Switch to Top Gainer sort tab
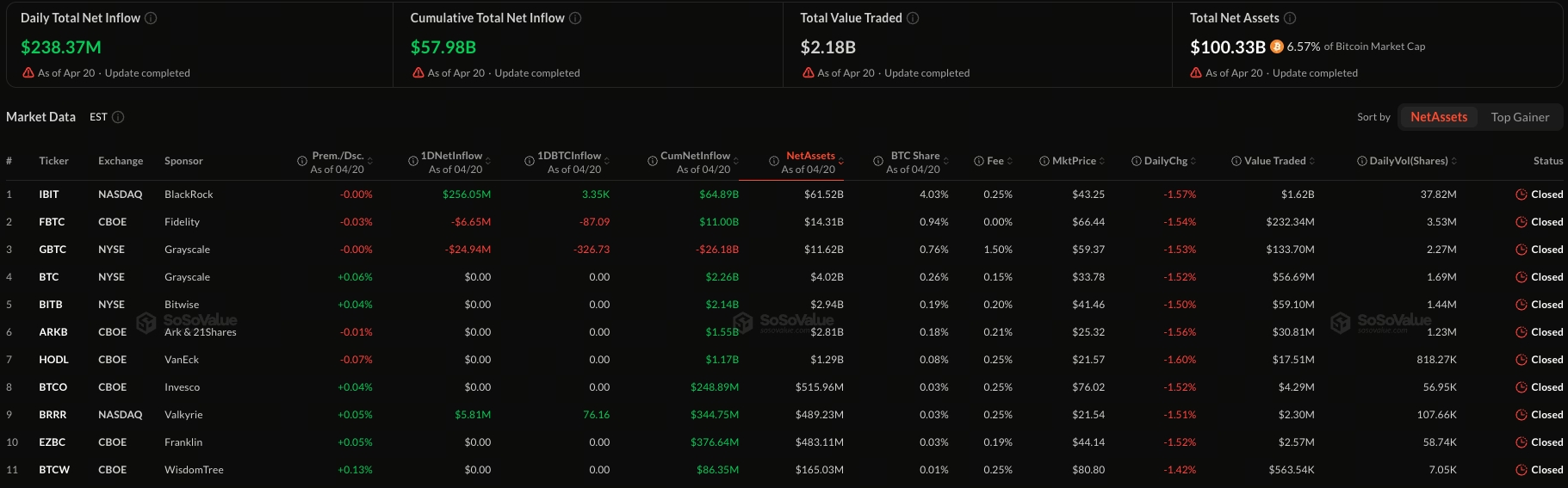 pyautogui.click(x=1520, y=117)
